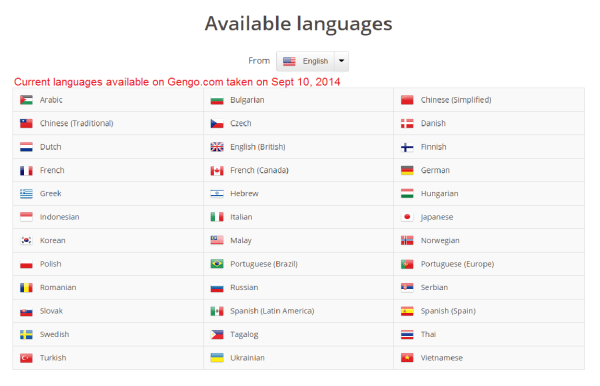Click the Czech flag icon
This screenshot has height=386, width=600.
pos(217,124)
